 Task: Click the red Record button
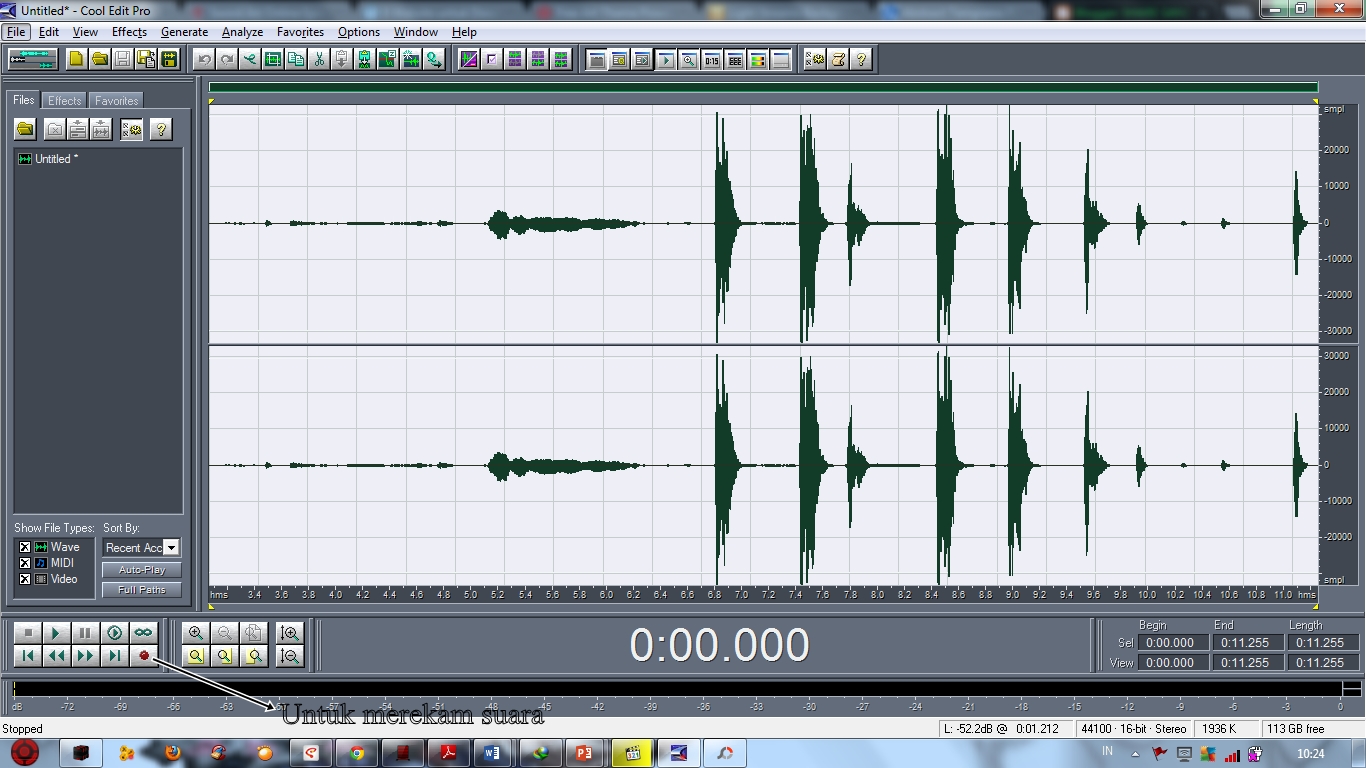143,656
